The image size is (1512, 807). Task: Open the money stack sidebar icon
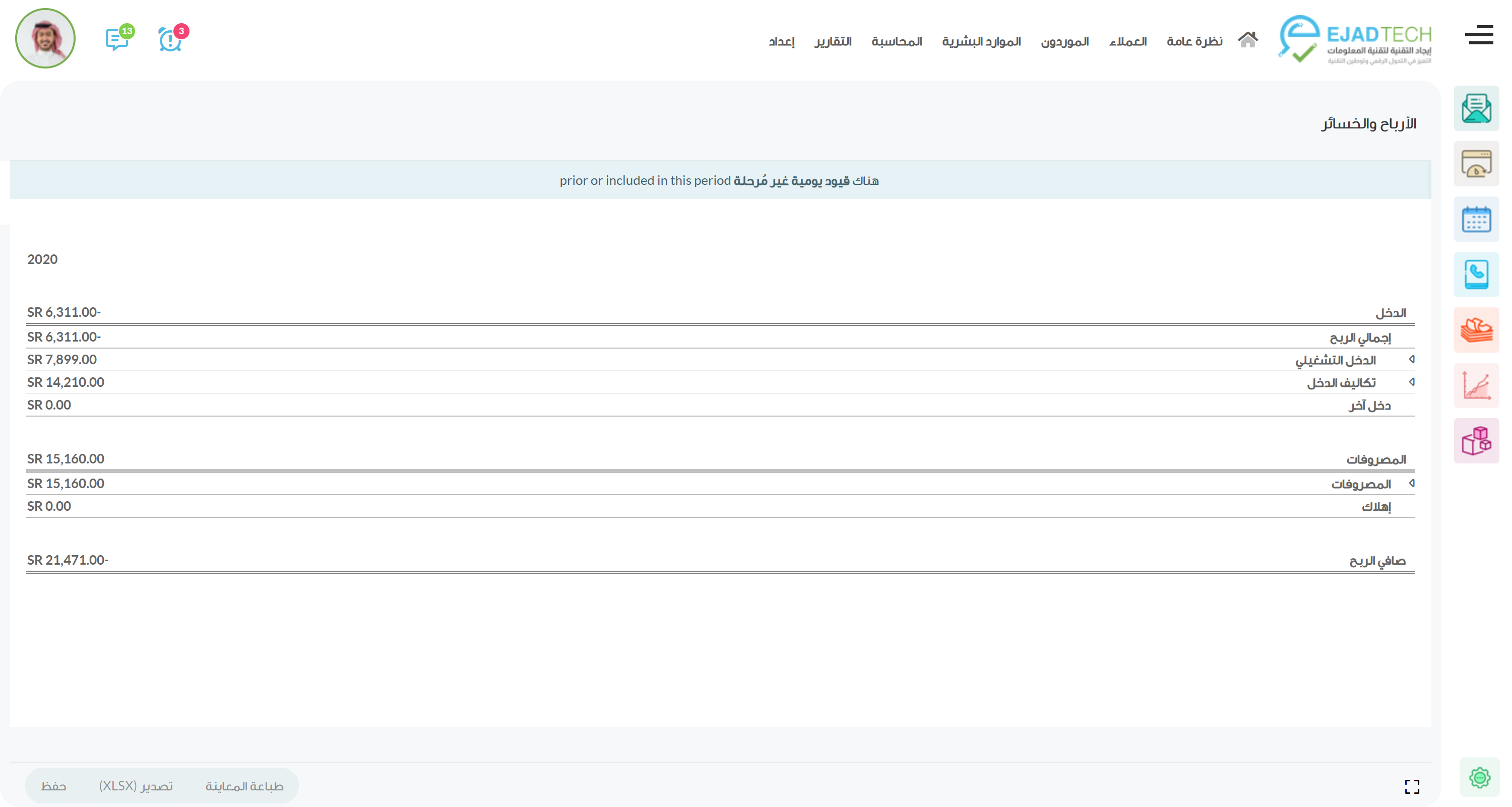[x=1476, y=330]
